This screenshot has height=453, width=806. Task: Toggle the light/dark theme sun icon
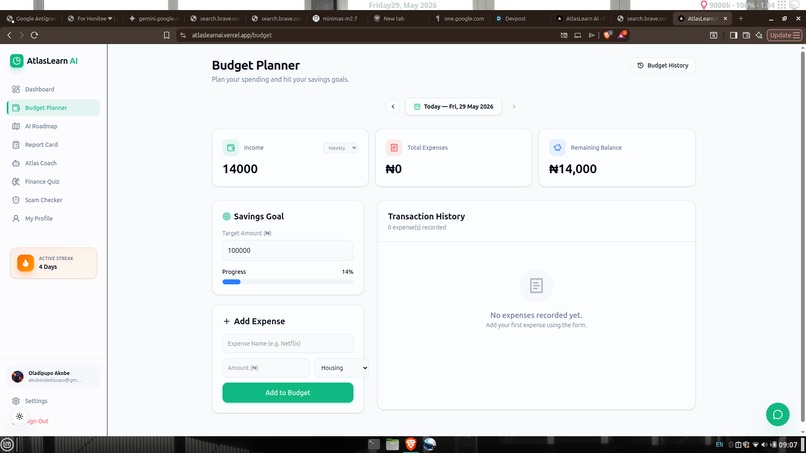20,416
